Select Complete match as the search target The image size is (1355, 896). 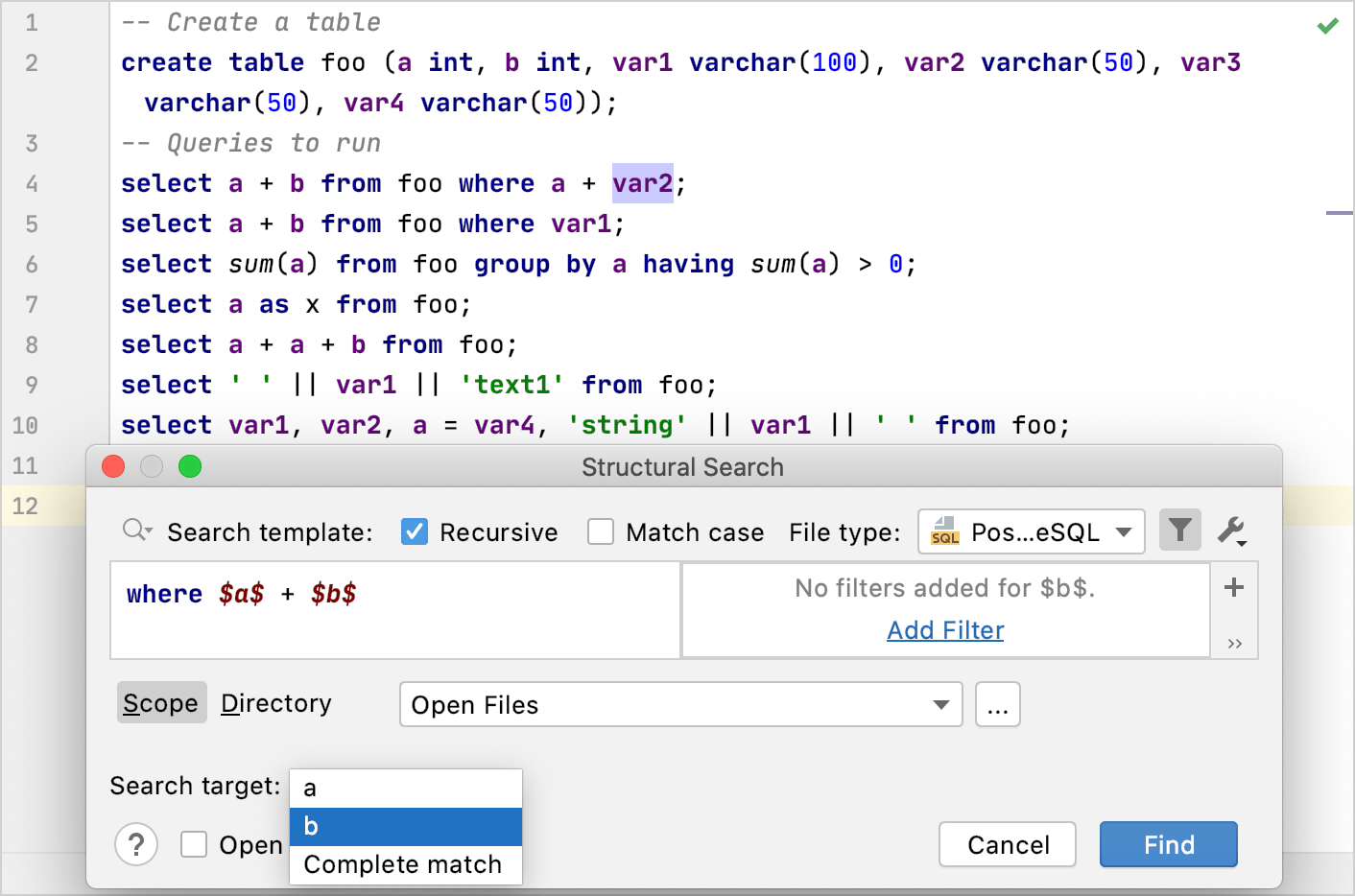pos(403,863)
